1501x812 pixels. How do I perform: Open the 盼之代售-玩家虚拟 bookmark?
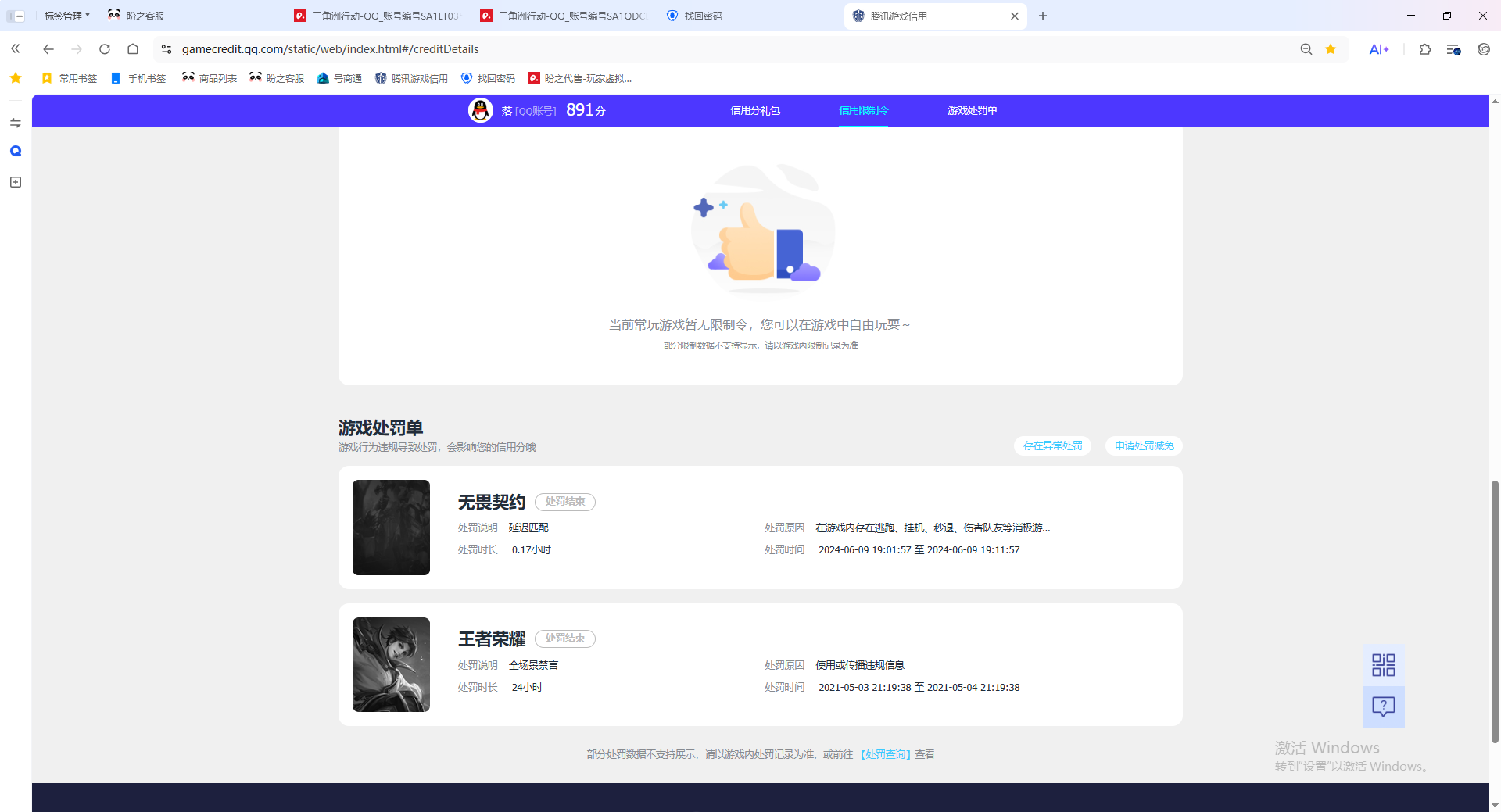(580, 78)
